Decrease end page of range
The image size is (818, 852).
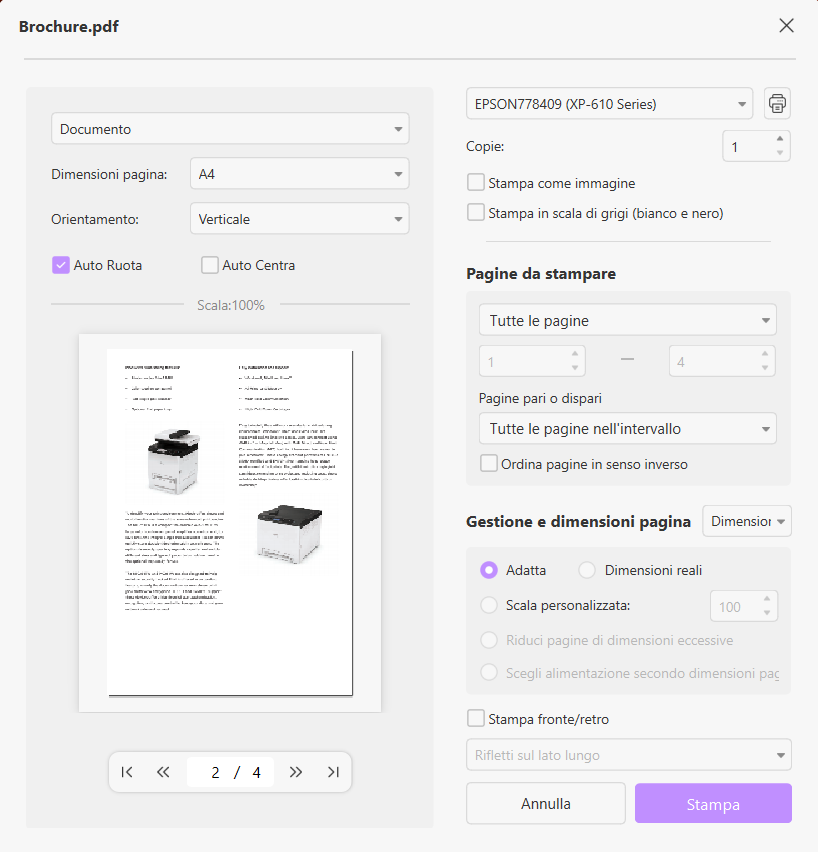point(765,368)
